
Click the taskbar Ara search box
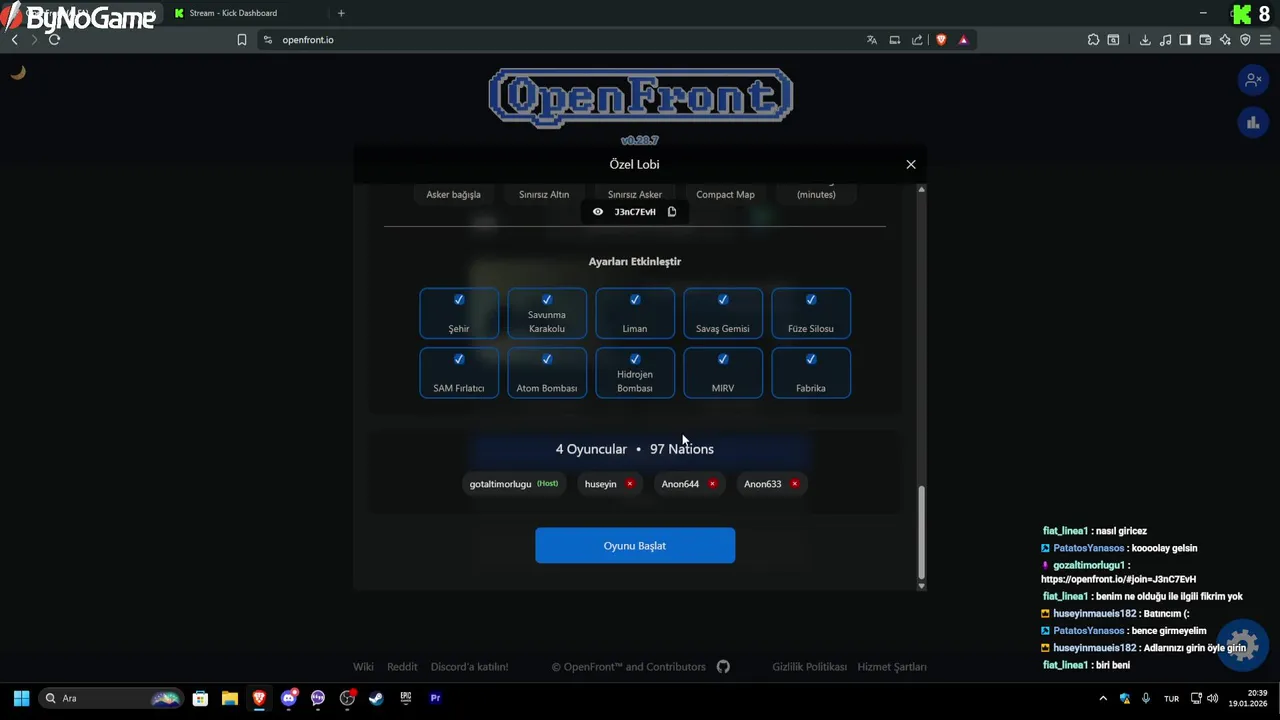coord(111,698)
